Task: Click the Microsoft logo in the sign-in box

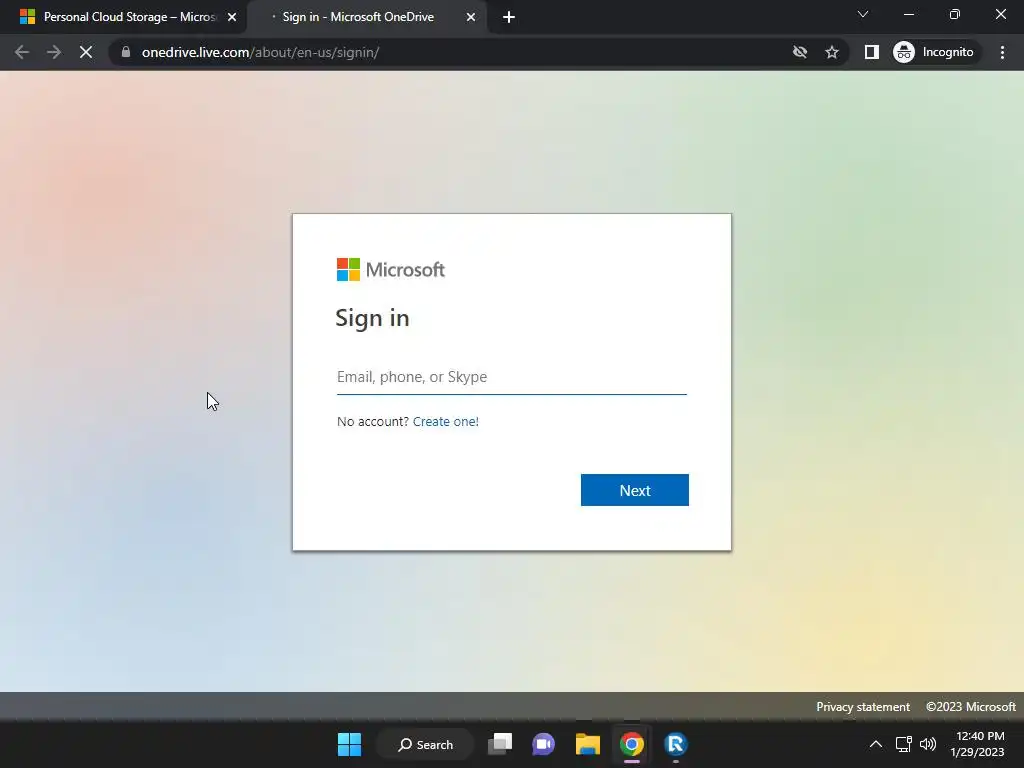Action: coord(391,269)
